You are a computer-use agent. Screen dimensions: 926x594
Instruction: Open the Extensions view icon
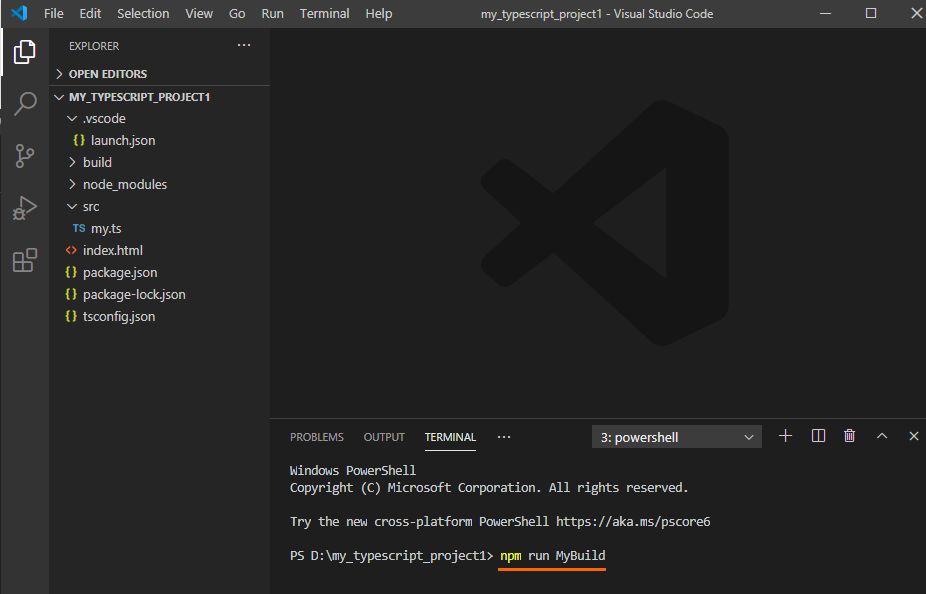(x=24, y=261)
